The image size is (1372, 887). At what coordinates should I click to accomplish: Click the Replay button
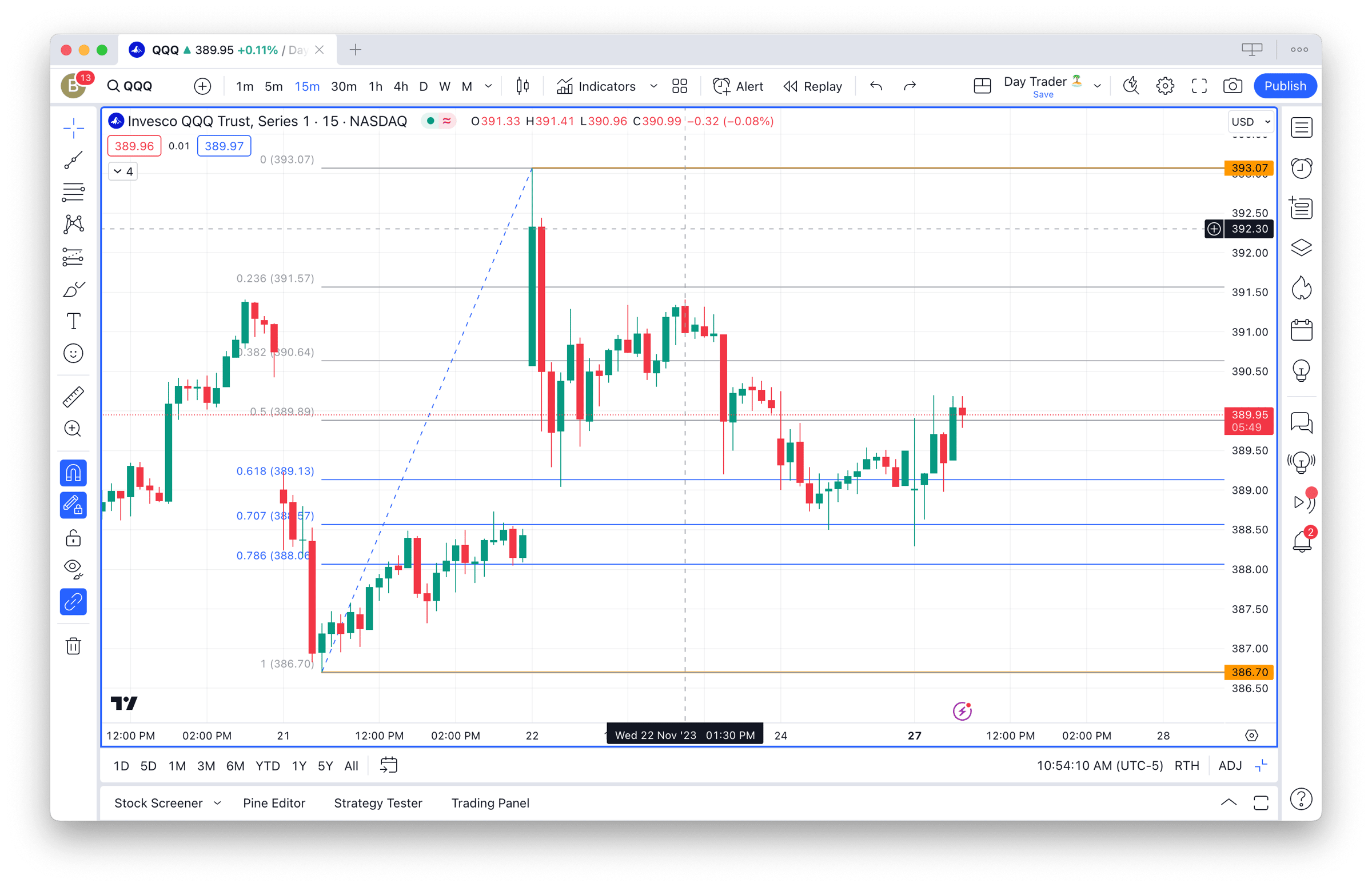click(812, 86)
